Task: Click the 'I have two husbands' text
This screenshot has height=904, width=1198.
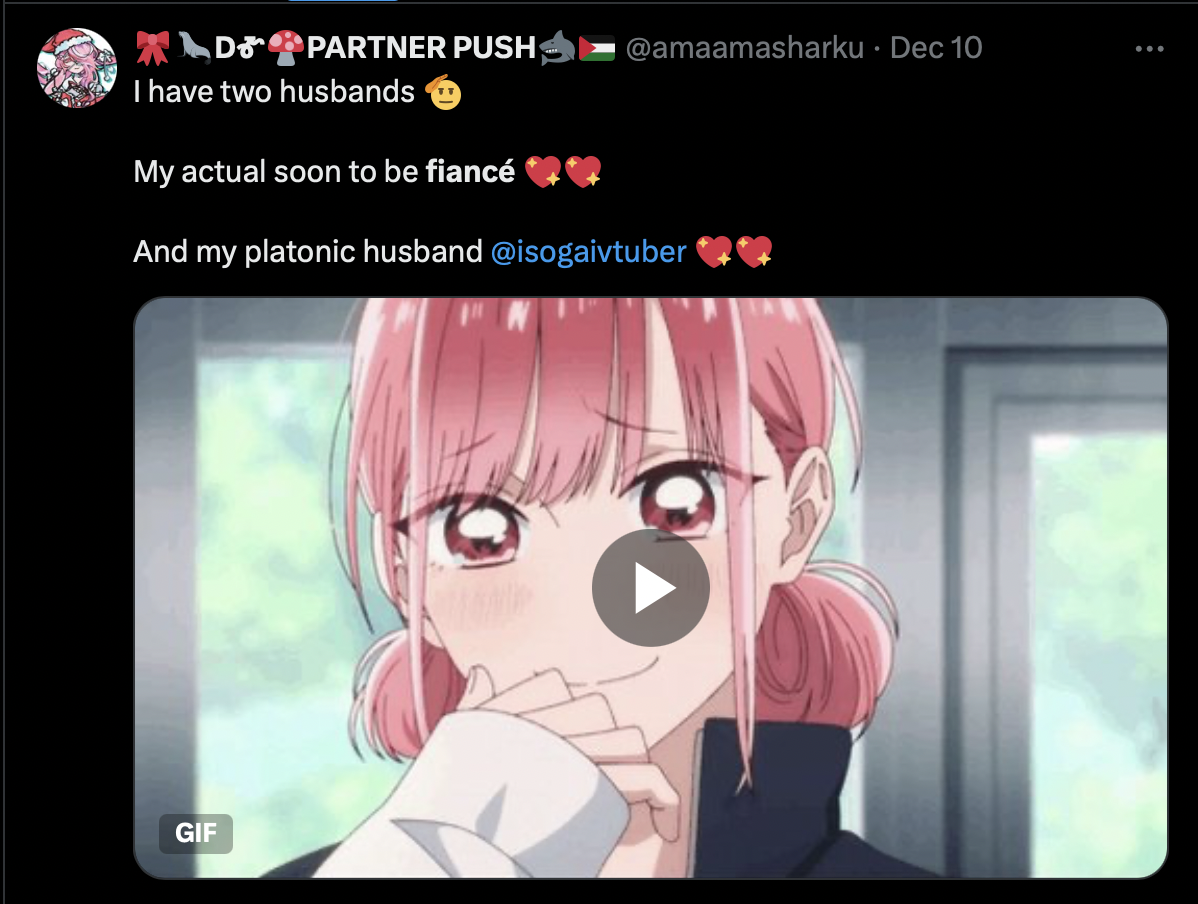Action: tap(274, 92)
